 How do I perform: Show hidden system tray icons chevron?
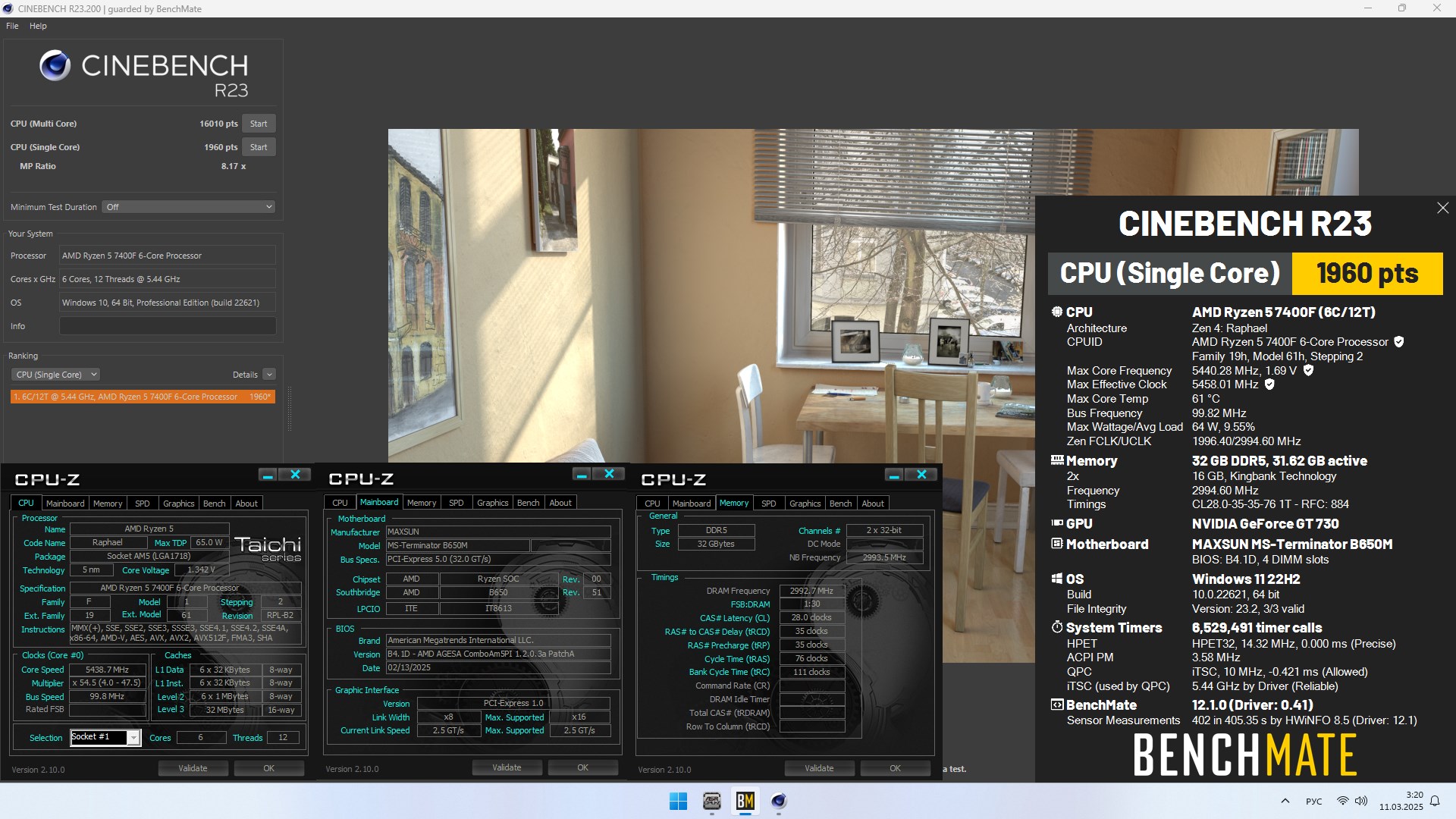coord(1285,801)
